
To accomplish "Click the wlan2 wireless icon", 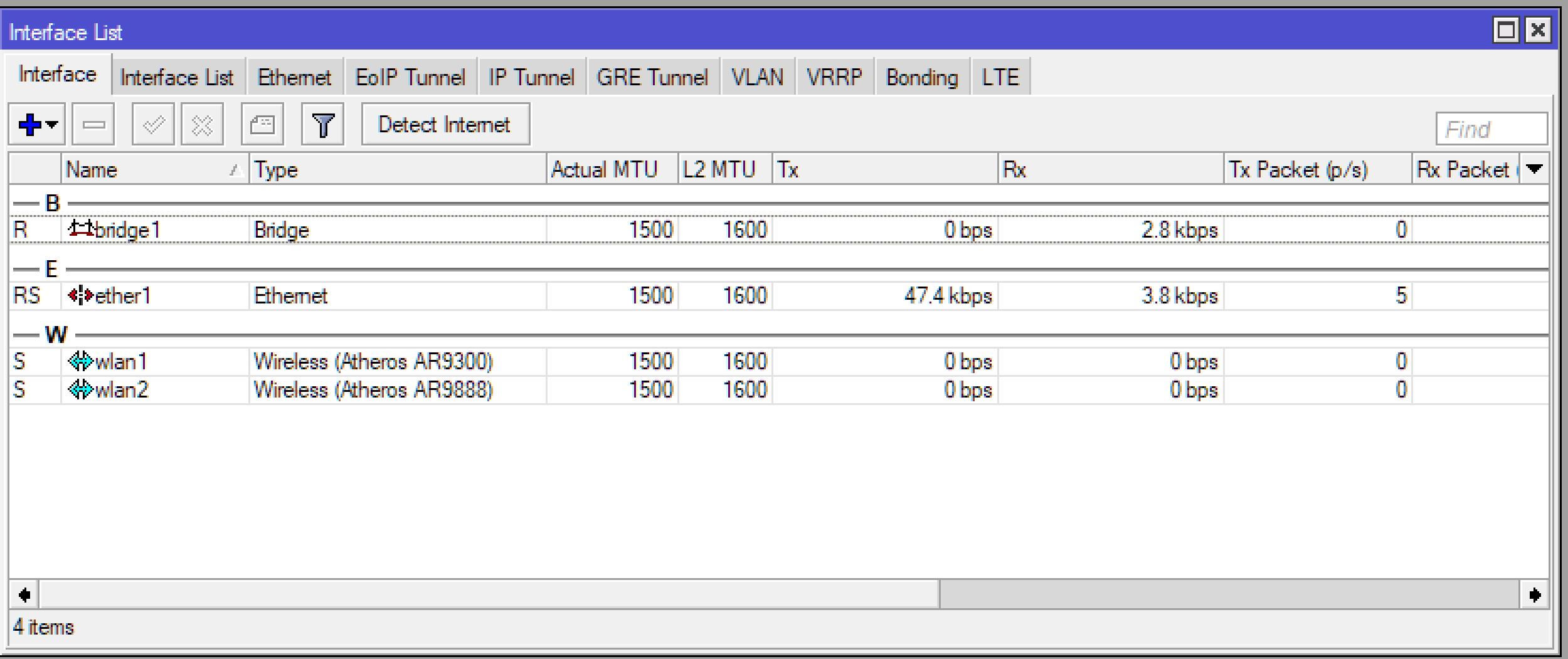I will [x=81, y=389].
